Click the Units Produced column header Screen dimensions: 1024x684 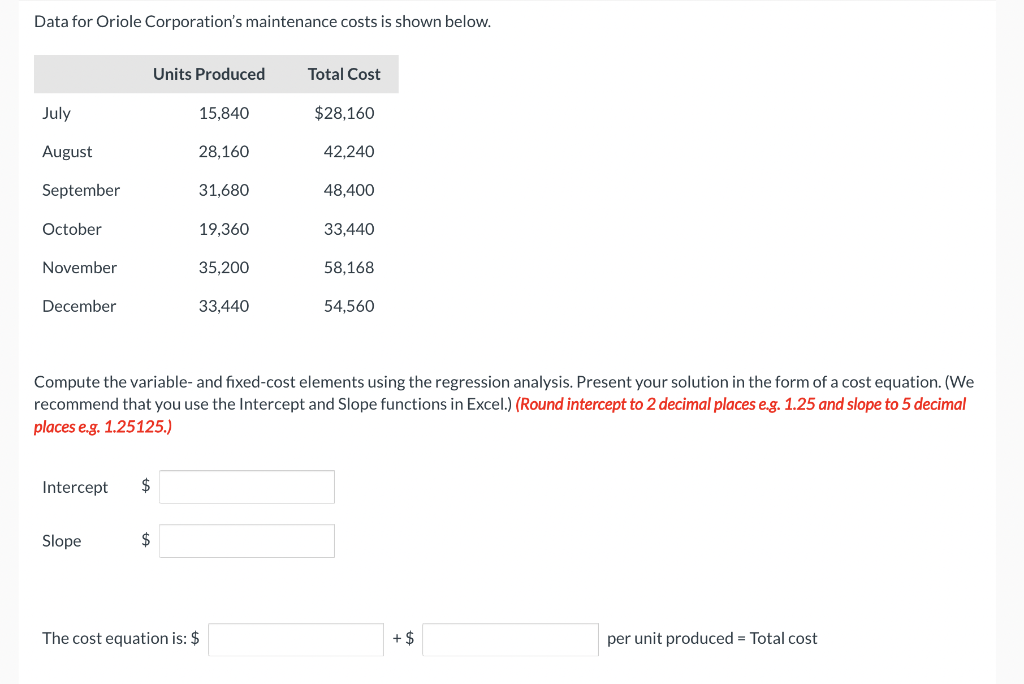pos(209,73)
